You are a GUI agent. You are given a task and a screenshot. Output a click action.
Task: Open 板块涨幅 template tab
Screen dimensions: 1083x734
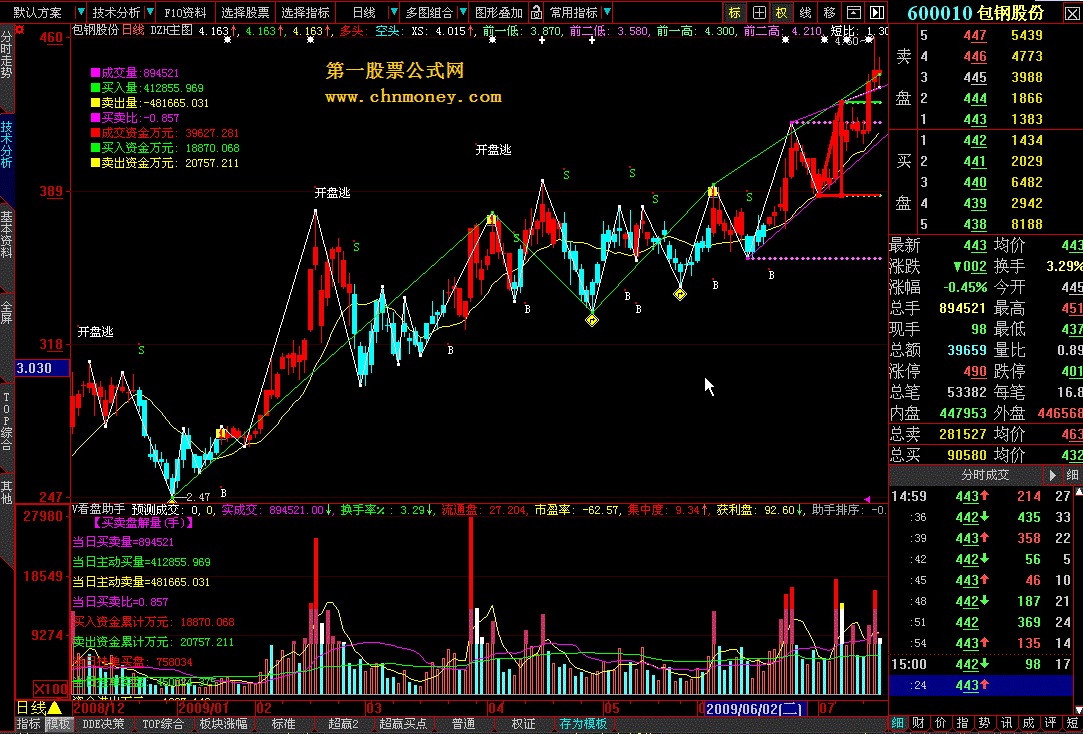[223, 724]
